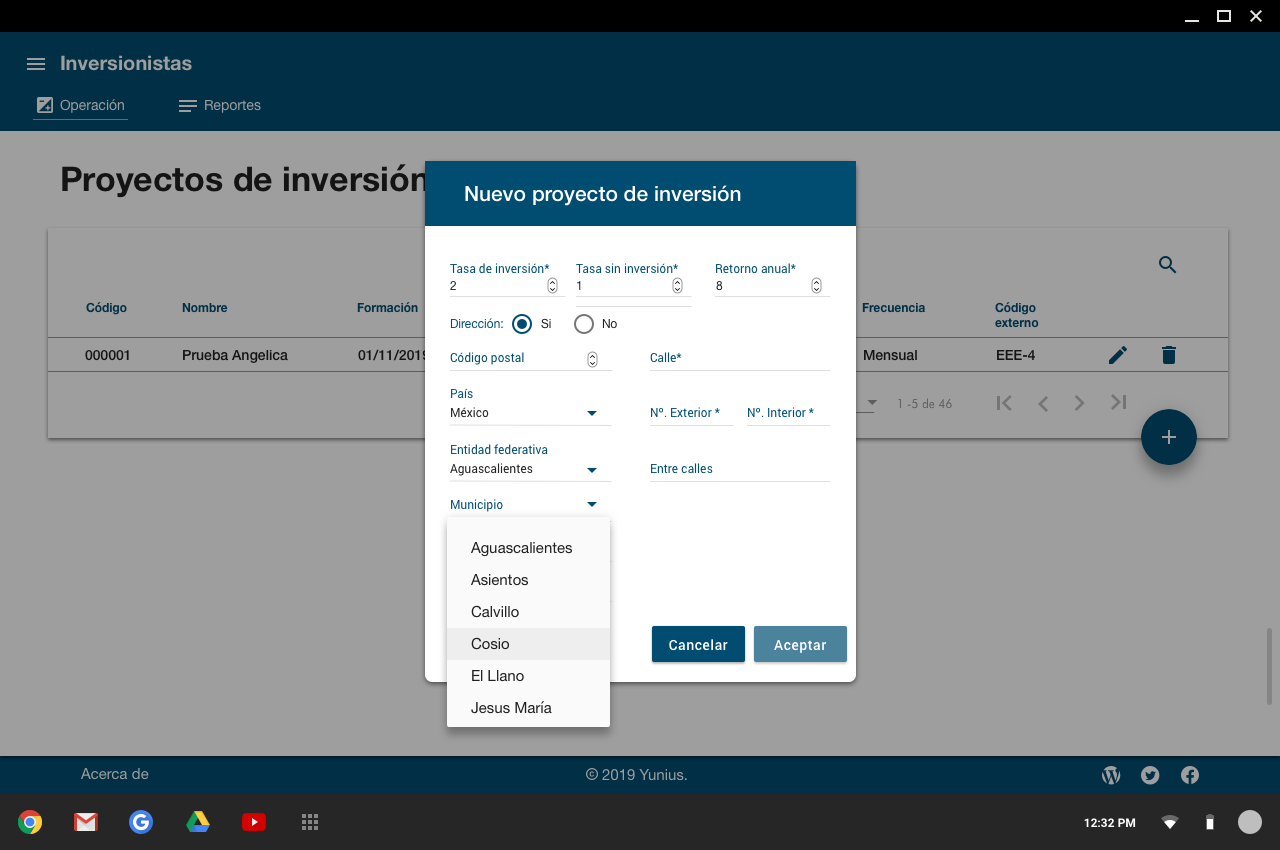
Task: Open the hamburger navigation menu
Action: [36, 64]
